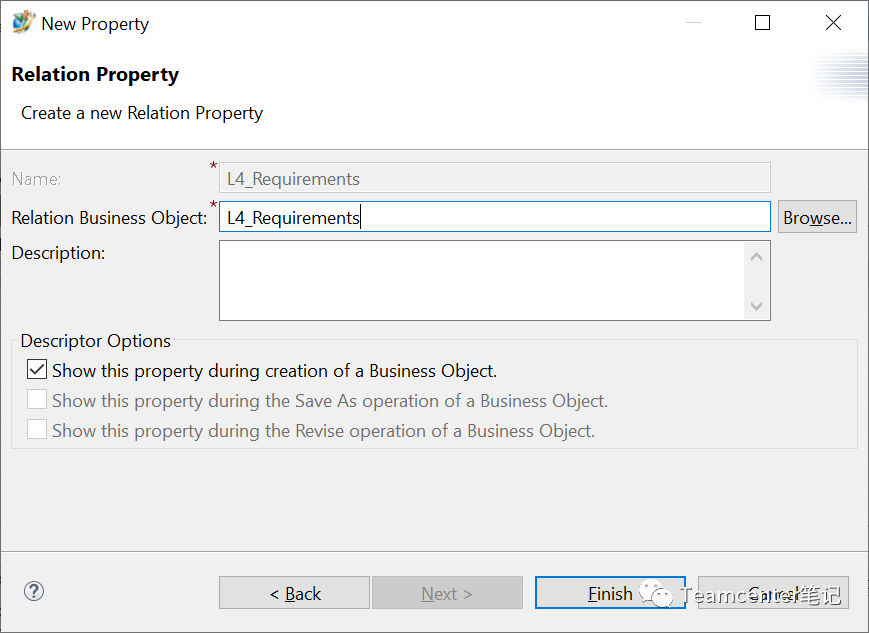The image size is (869, 633).
Task: Click the New Property title bar icon
Action: (x=22, y=23)
